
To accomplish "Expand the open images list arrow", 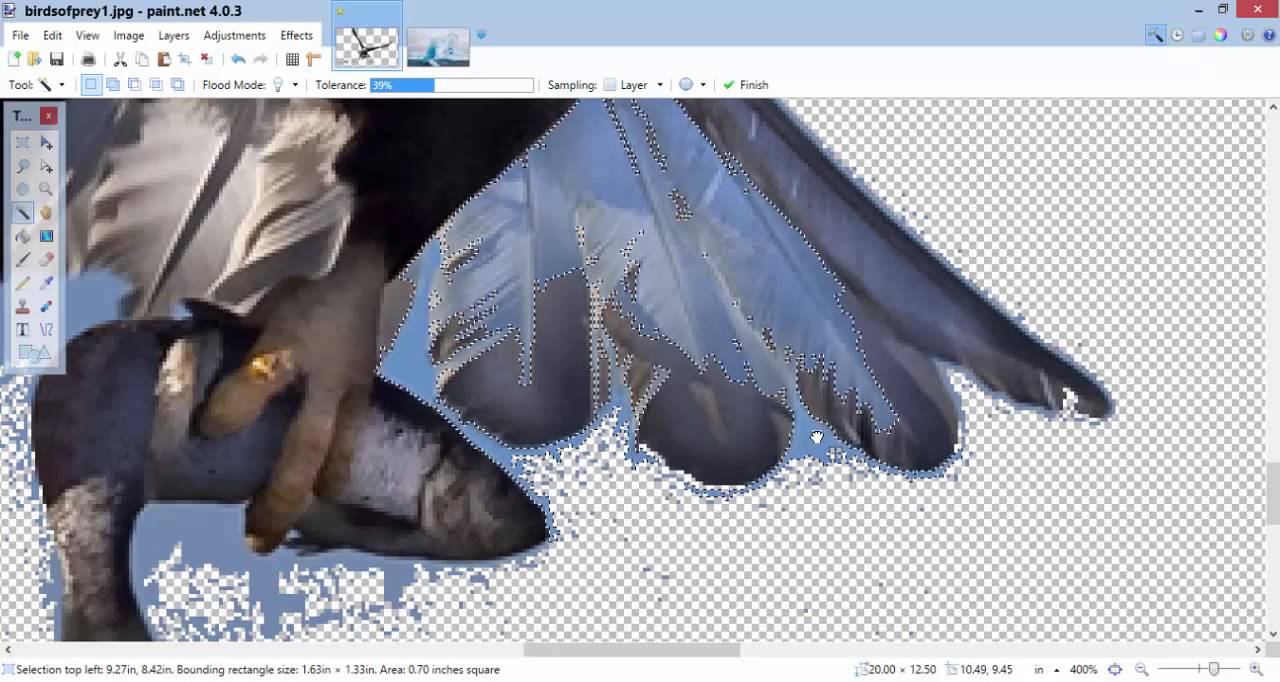I will 481,35.
